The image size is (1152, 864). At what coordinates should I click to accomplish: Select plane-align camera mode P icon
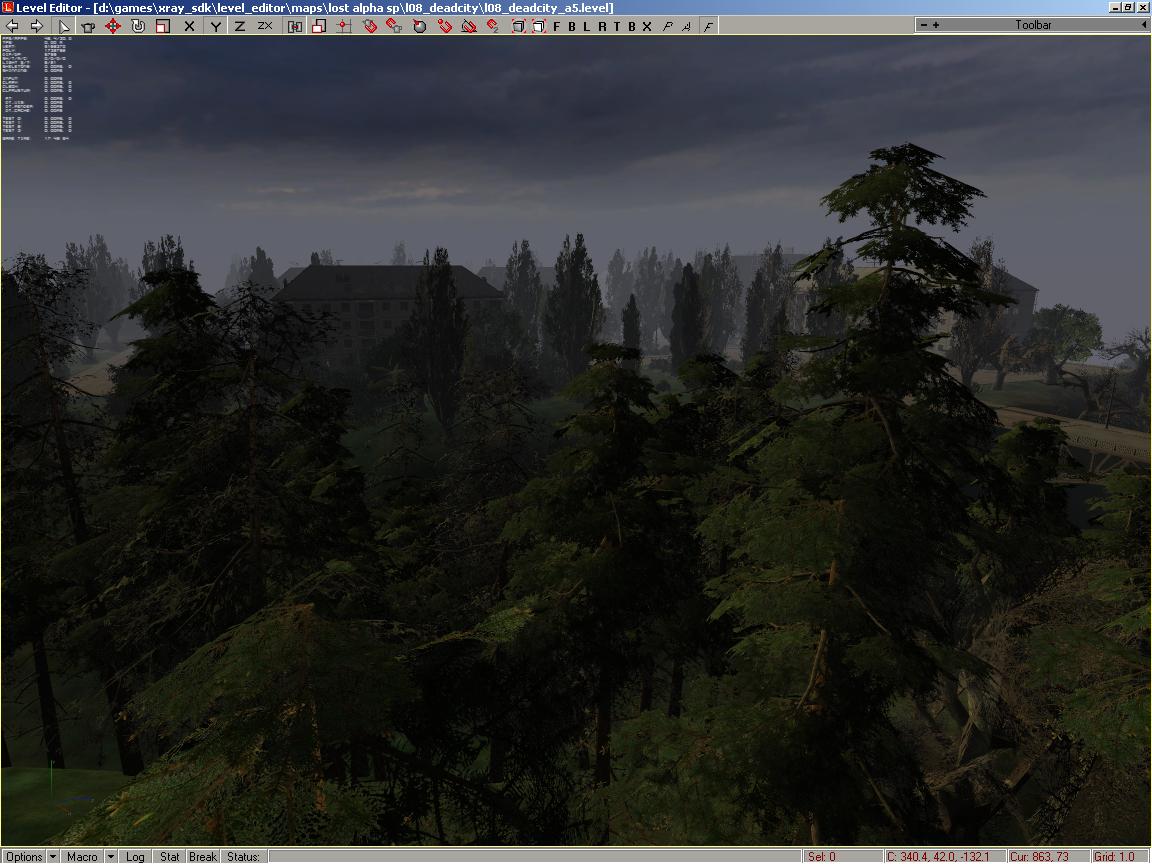click(x=668, y=26)
